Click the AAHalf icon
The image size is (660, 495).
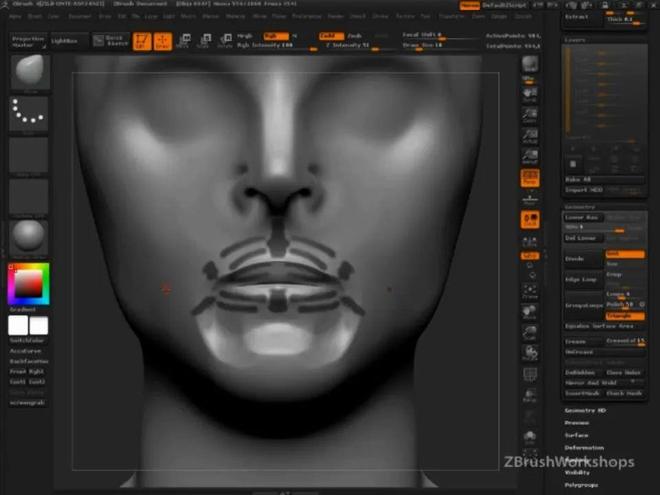[x=530, y=157]
